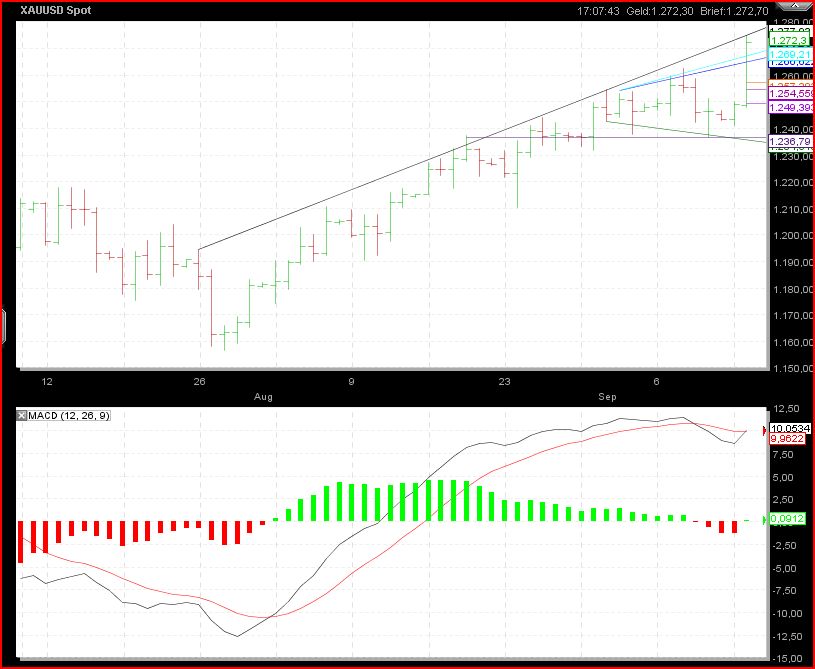Viewport: 815px width, 669px height.
Task: Click the red 9,9622 signal value label
Action: tap(787, 437)
